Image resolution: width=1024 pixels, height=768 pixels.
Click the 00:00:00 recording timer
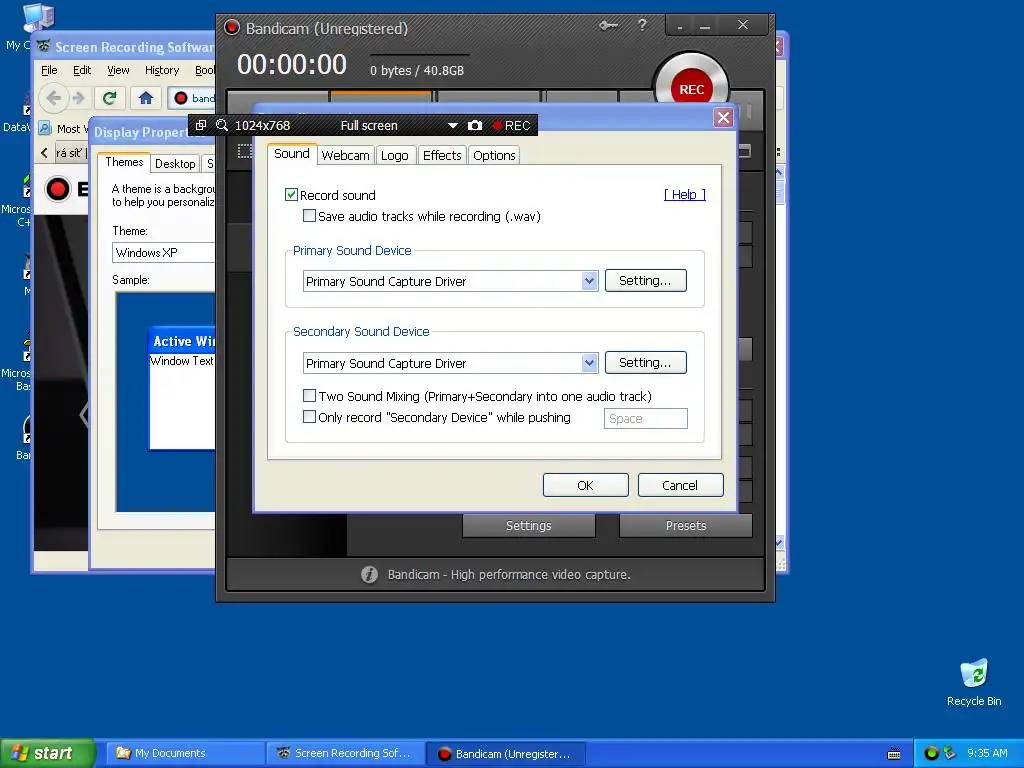[292, 65]
